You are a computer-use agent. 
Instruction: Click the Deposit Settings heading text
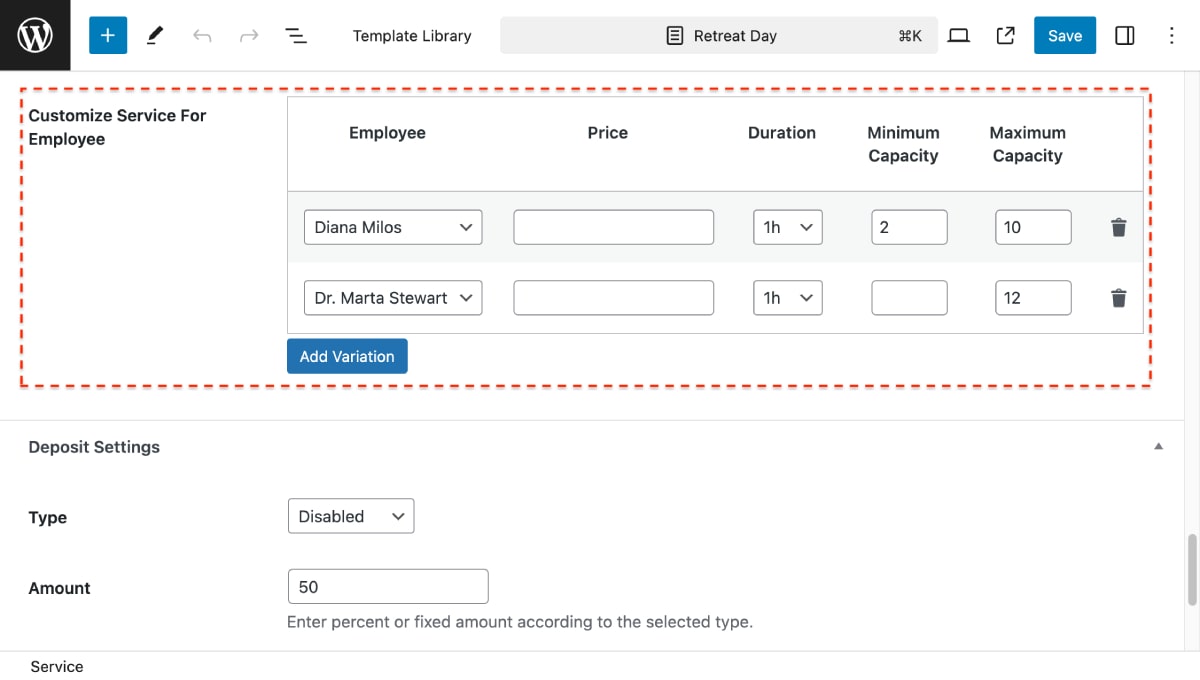94,447
